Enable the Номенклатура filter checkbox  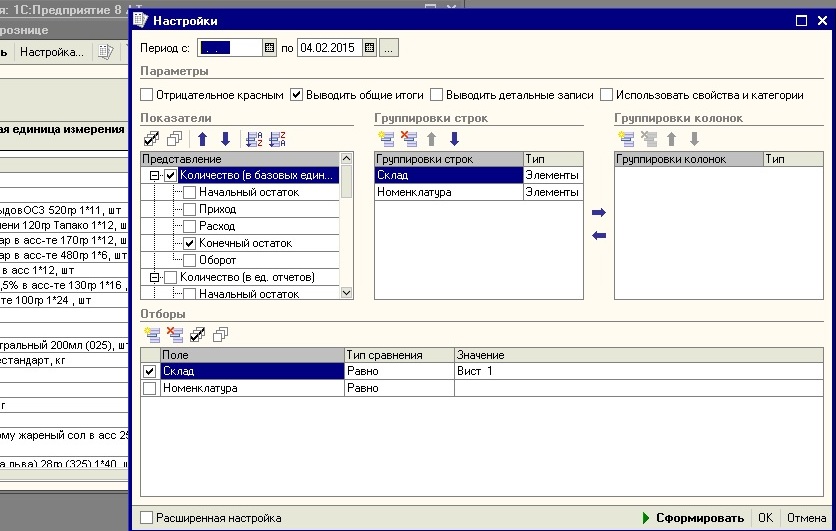coord(150,388)
